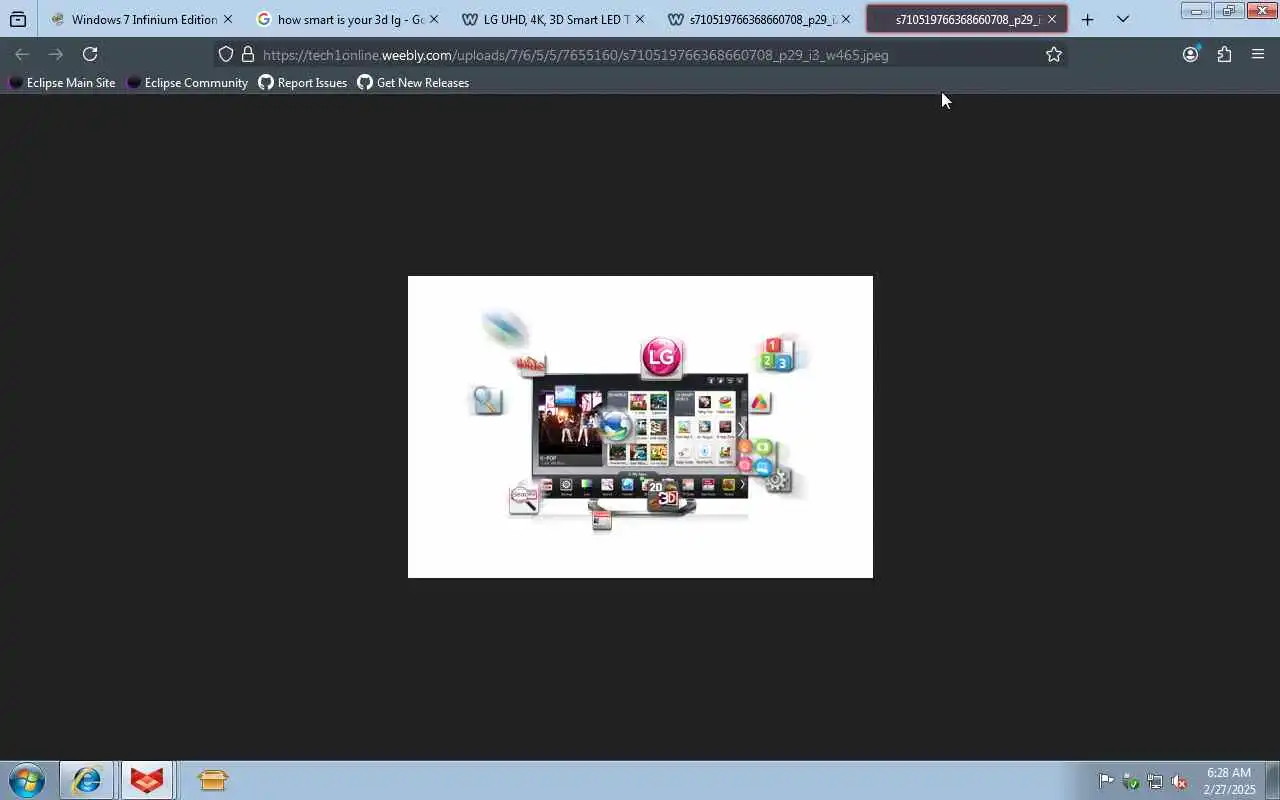Open Eclipse Community bookmark
The width and height of the screenshot is (1280, 800).
(187, 83)
